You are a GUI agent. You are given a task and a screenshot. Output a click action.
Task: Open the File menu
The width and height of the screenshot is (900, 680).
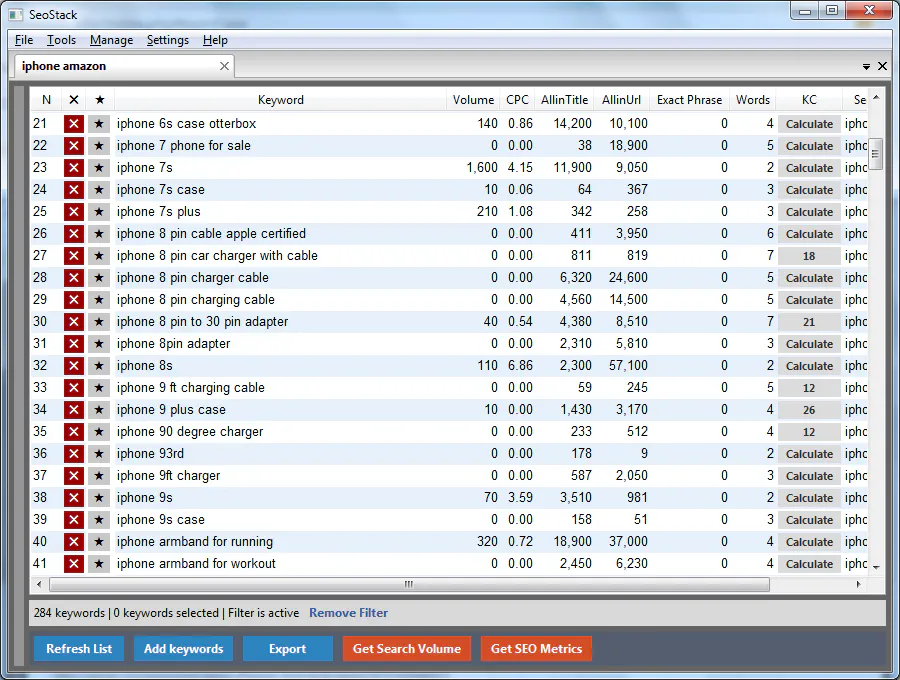coord(24,40)
